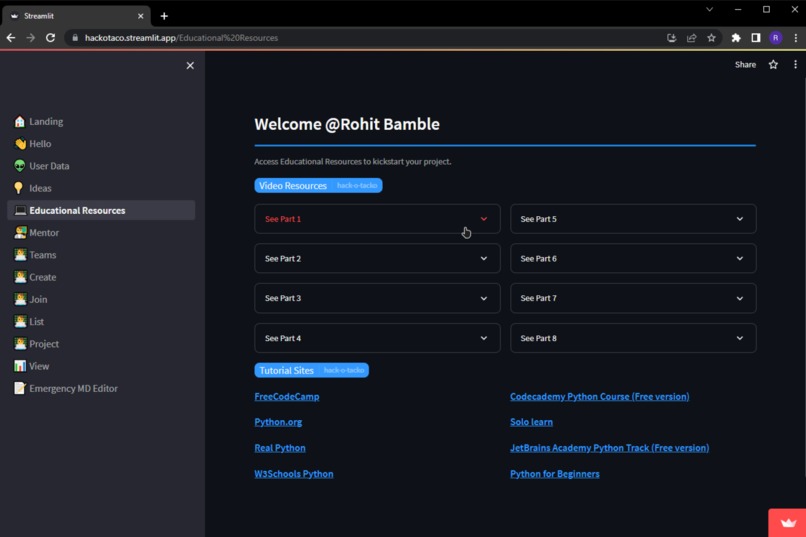Screen dimensions: 806x537
Task: Close the Streamlit browser tab
Action: point(140,16)
